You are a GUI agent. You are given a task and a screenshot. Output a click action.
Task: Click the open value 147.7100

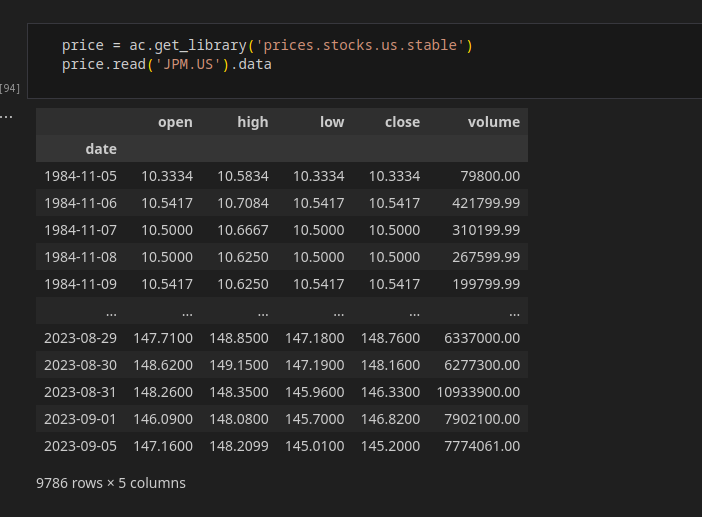click(163, 338)
